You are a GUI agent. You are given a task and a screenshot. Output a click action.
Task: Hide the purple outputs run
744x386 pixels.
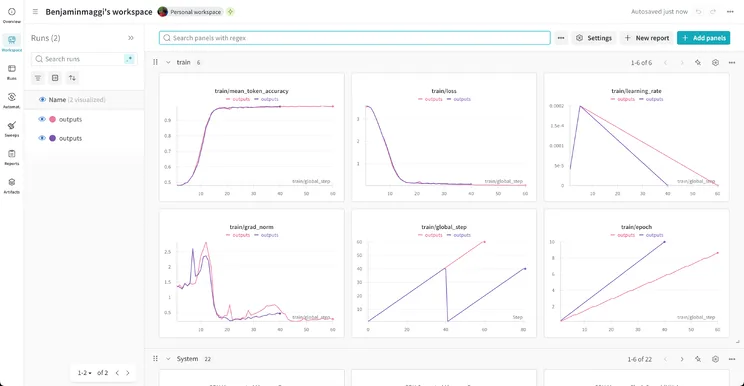click(x=42, y=138)
